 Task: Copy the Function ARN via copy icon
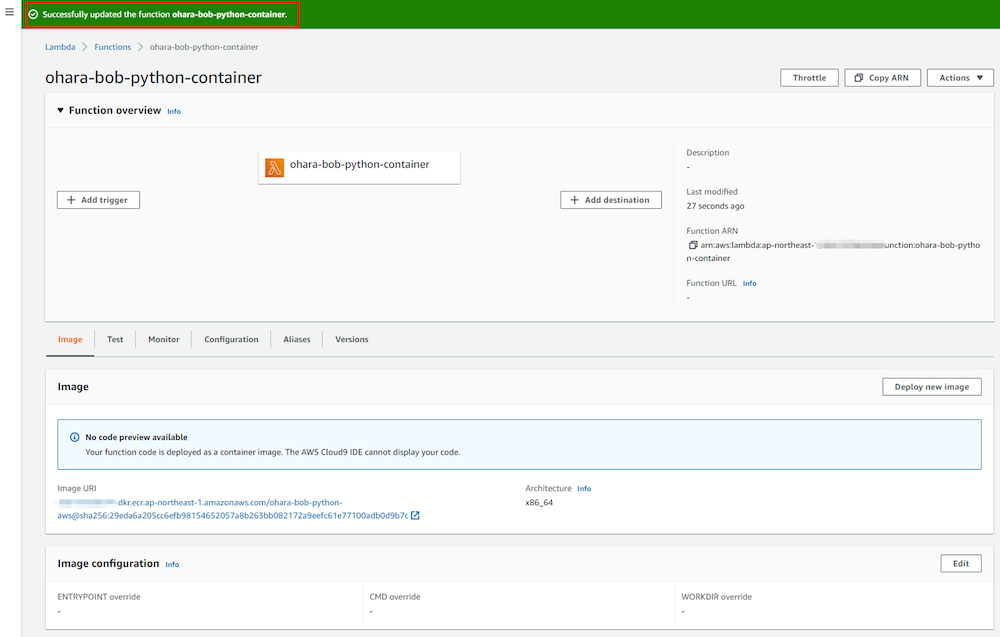(692, 245)
